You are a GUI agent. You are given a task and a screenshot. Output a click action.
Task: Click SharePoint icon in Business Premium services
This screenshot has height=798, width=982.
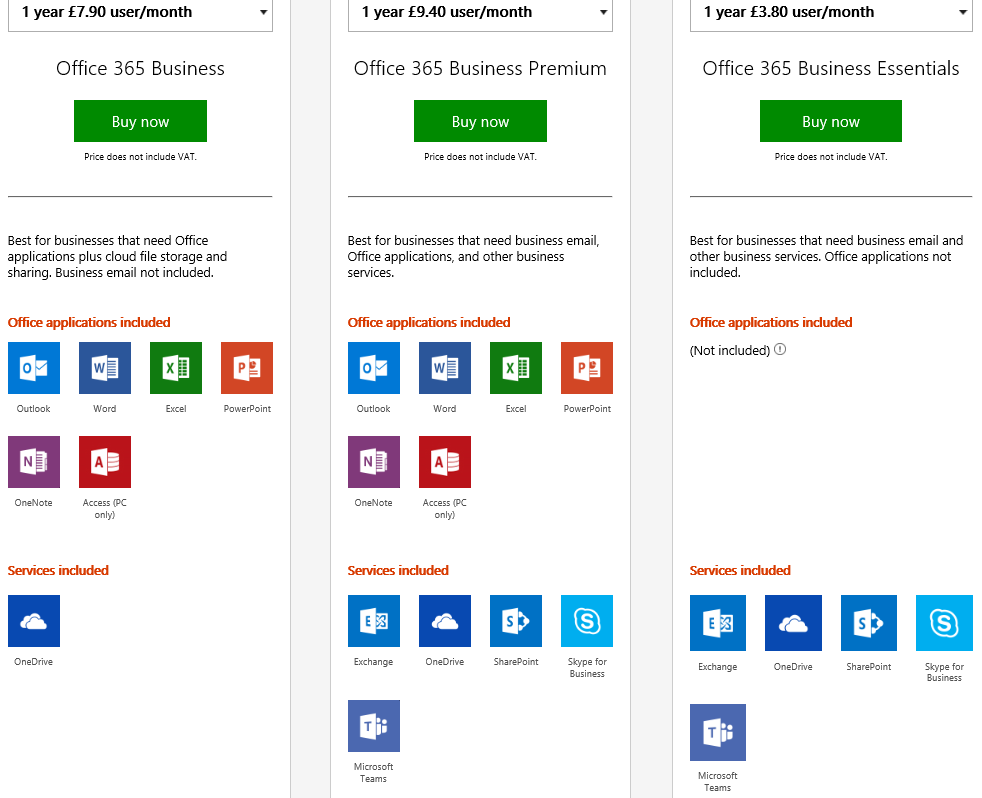click(516, 621)
